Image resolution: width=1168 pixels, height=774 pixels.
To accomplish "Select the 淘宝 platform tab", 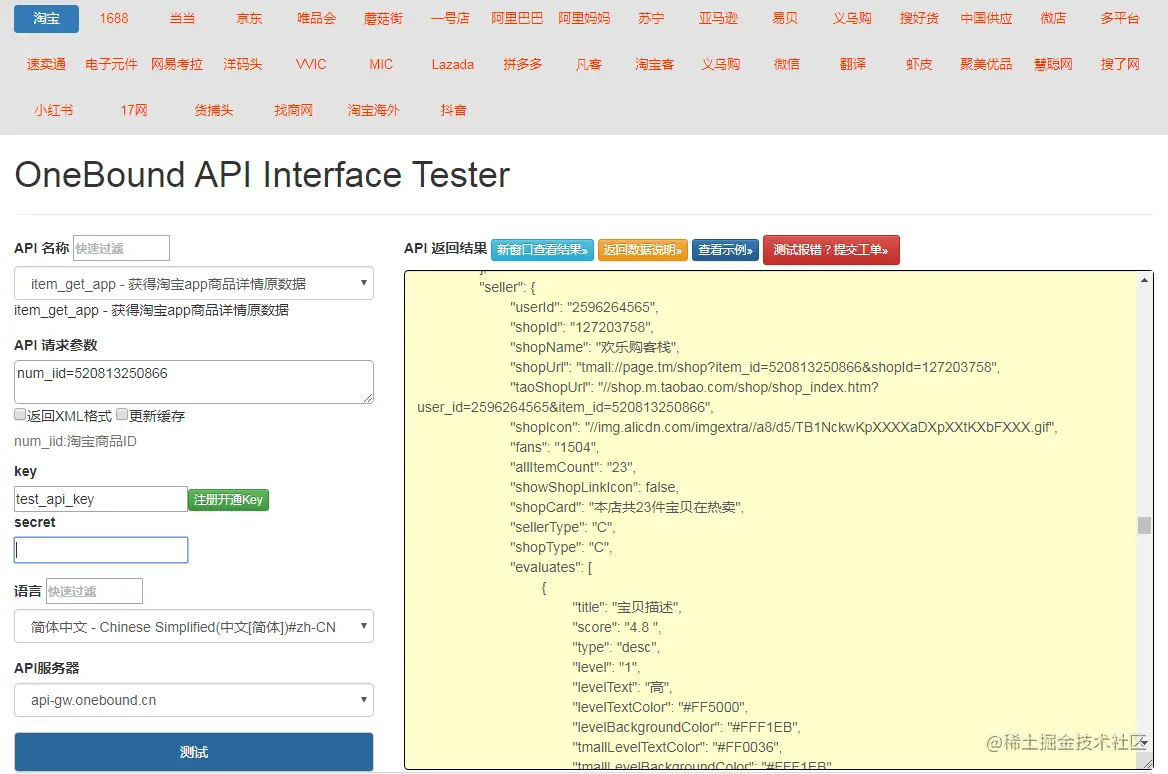I will [x=46, y=18].
